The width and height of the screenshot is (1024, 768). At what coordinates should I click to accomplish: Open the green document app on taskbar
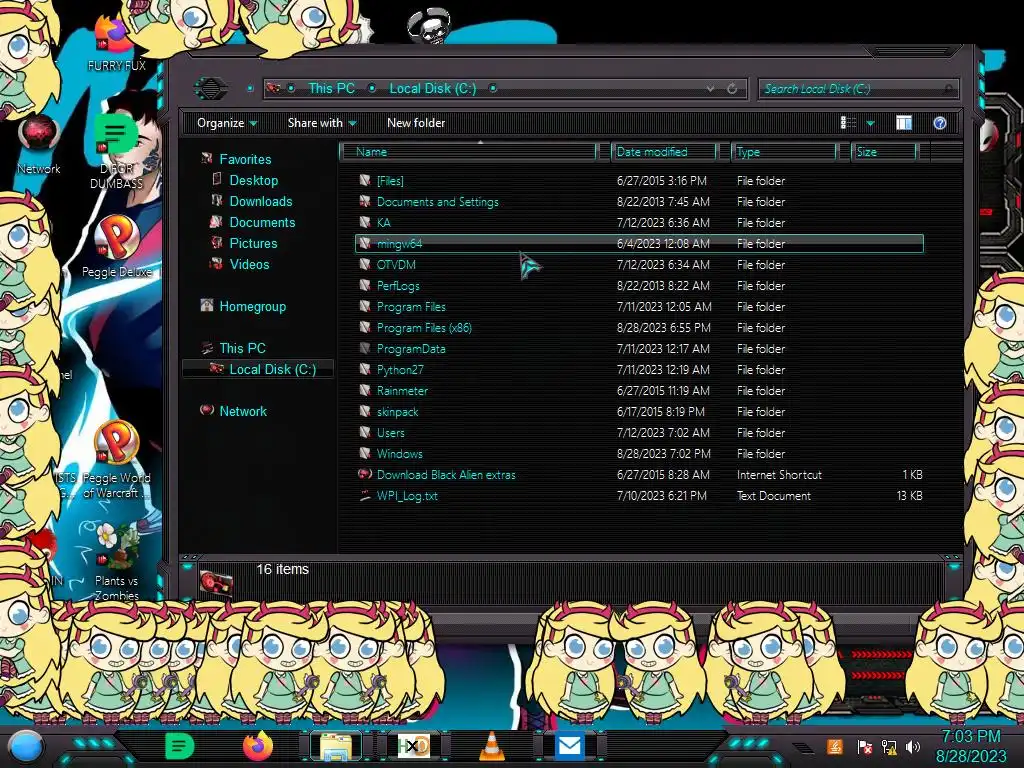[x=180, y=746]
